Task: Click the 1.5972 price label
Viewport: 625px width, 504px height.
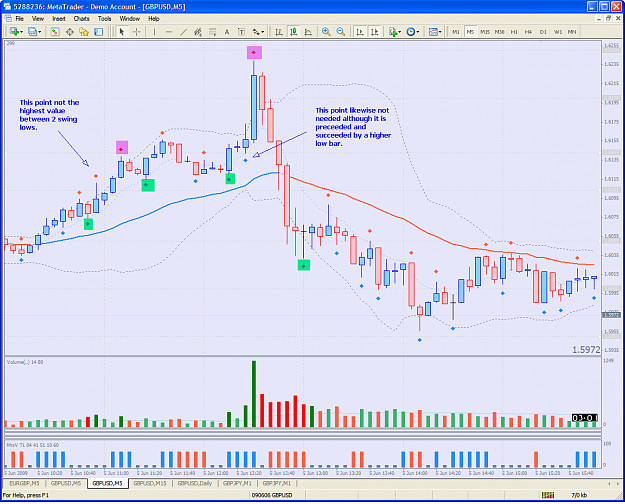Action: point(586,350)
